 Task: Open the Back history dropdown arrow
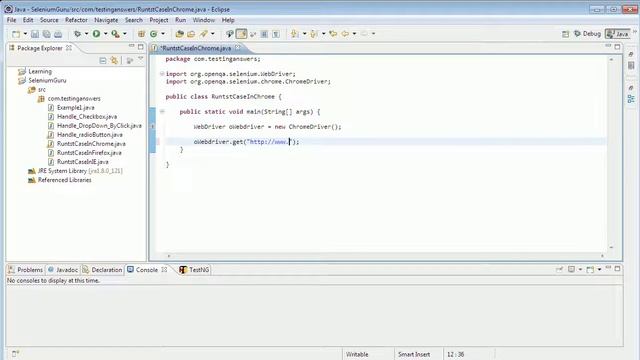pyautogui.click(x=354, y=34)
